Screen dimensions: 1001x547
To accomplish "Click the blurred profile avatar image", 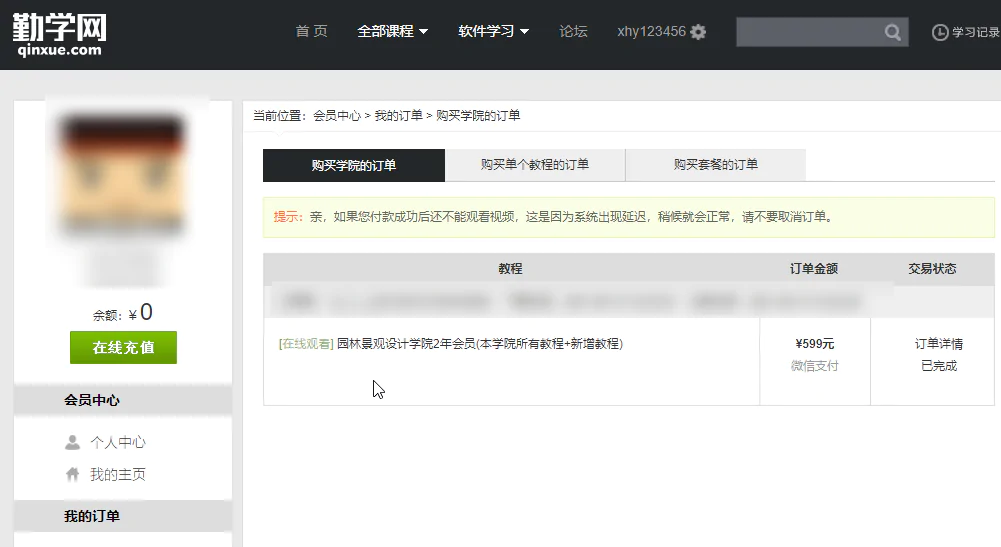I will (122, 174).
